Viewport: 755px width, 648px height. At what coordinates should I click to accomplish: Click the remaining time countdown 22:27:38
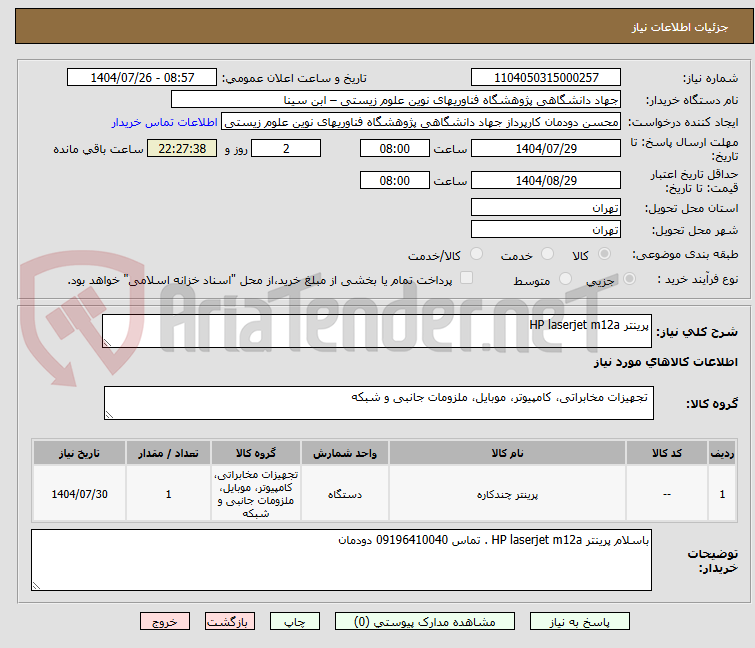182,148
